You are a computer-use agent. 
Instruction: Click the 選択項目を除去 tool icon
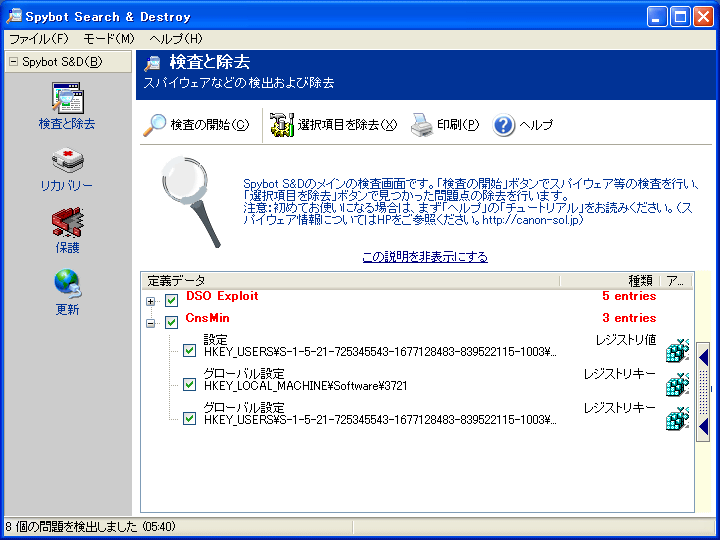[x=281, y=124]
